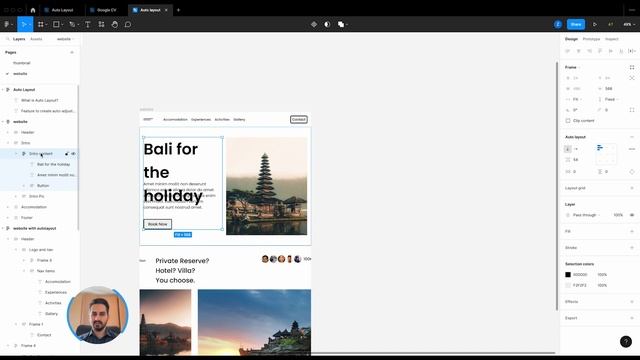Screen dimensions: 640x360
Task: Toggle Clip content checkbox
Action: click(x=568, y=121)
